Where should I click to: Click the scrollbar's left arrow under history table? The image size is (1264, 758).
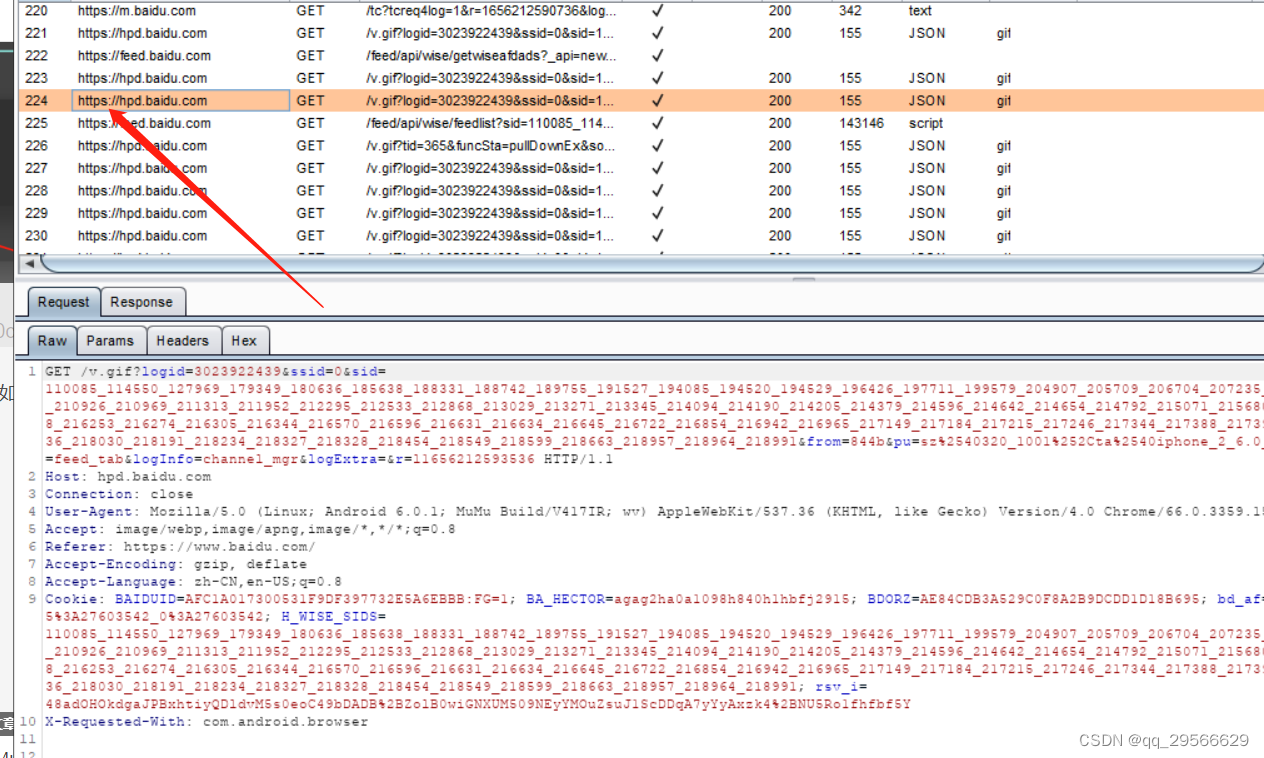pos(30,264)
